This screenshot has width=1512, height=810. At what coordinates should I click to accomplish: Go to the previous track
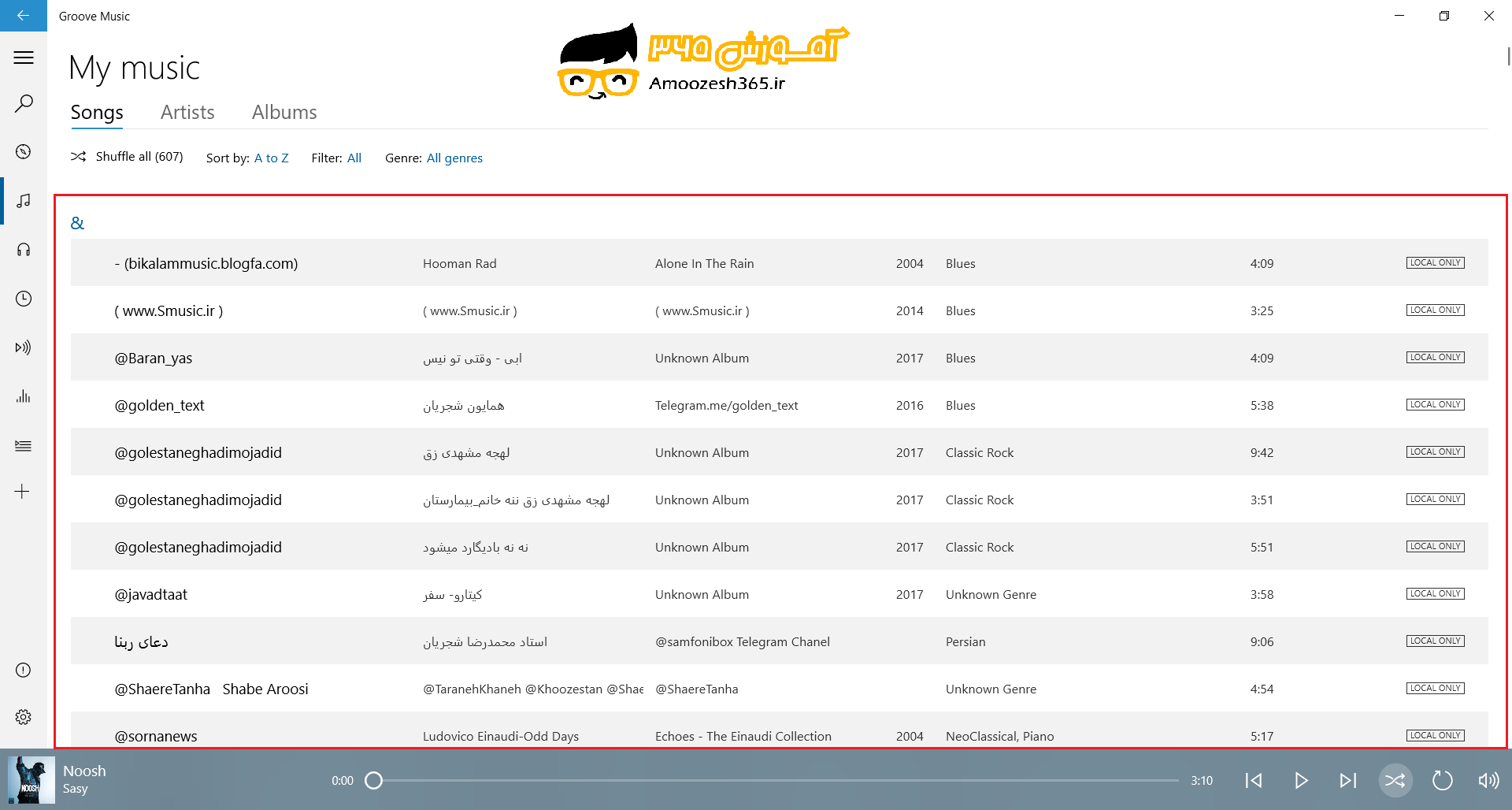1254,780
